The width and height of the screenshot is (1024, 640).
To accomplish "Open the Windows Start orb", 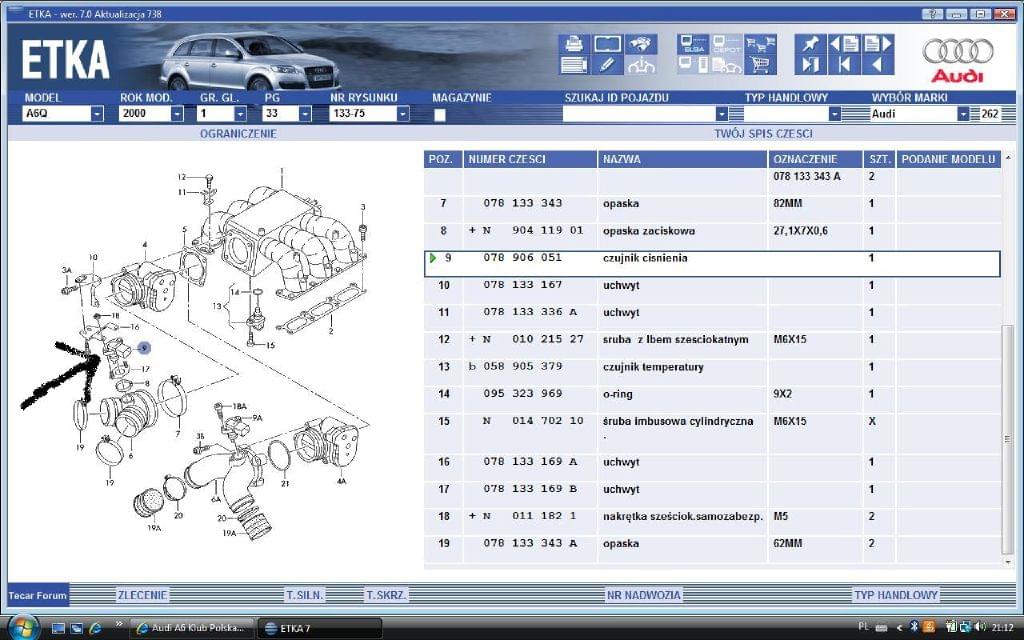I will point(23,627).
